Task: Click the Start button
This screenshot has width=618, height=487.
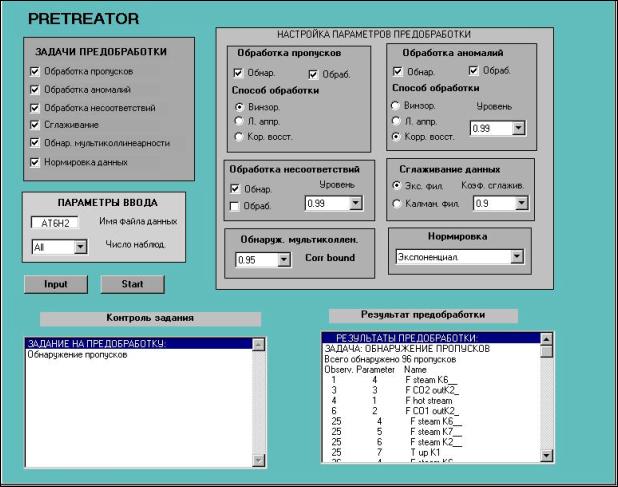Action: pos(132,284)
